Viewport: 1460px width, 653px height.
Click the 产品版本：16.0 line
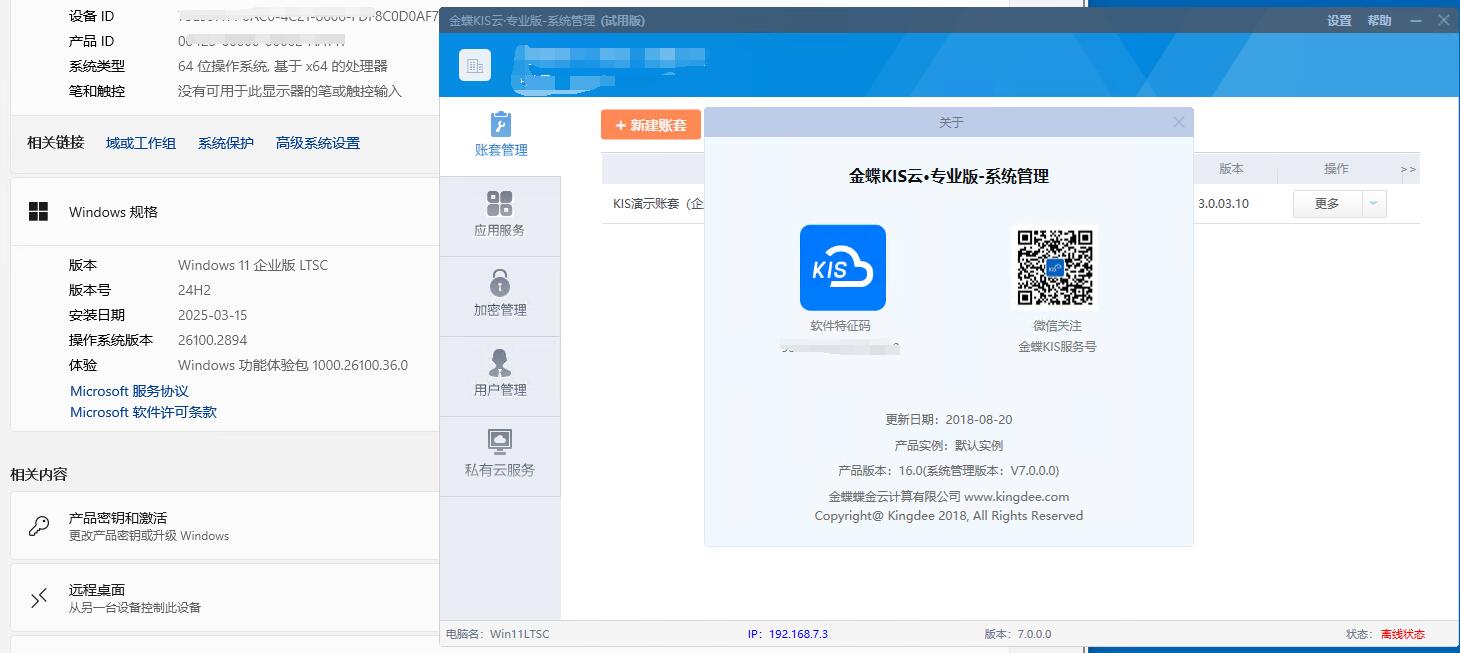[x=949, y=470]
